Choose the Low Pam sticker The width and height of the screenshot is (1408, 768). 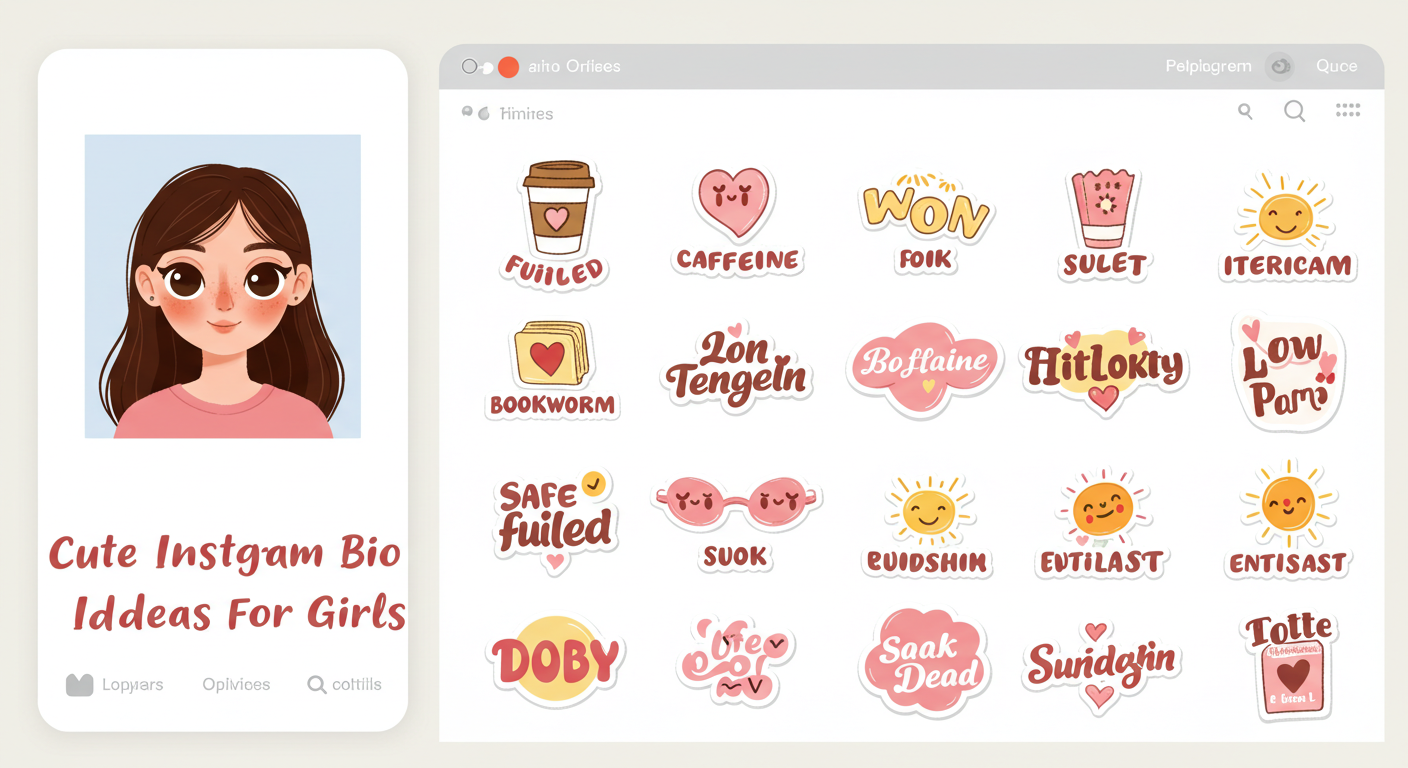click(x=1288, y=372)
